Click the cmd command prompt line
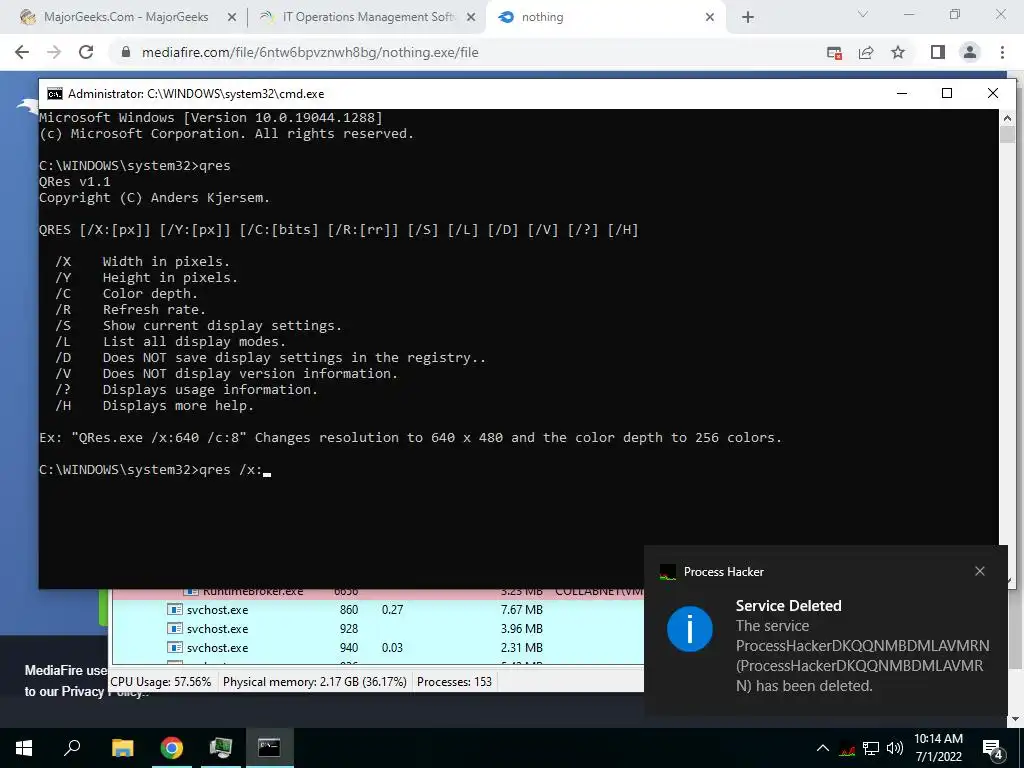Screen dimensions: 1024x768 (155, 470)
